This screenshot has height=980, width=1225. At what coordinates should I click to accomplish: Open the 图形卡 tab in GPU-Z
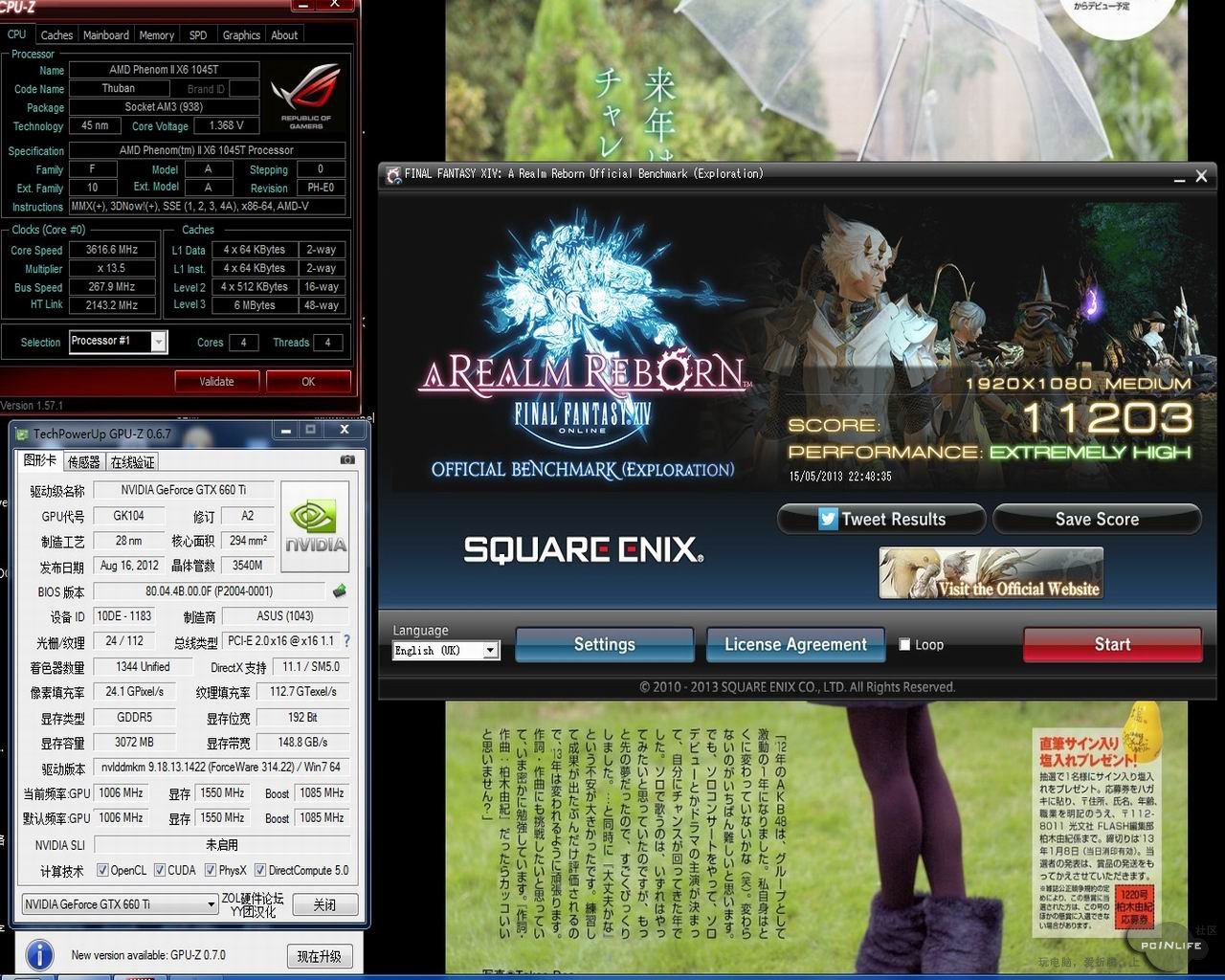click(39, 460)
